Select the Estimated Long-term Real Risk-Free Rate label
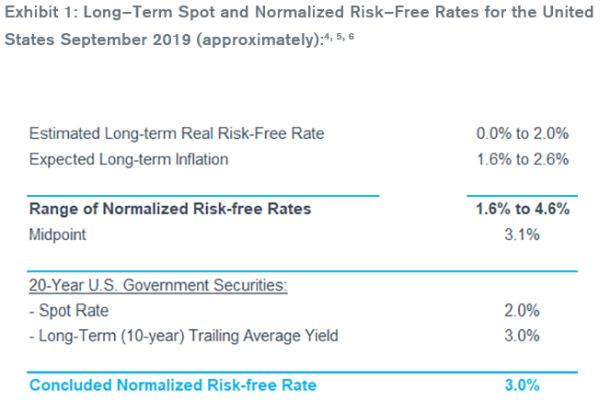The height and width of the screenshot is (412, 600). click(x=177, y=134)
